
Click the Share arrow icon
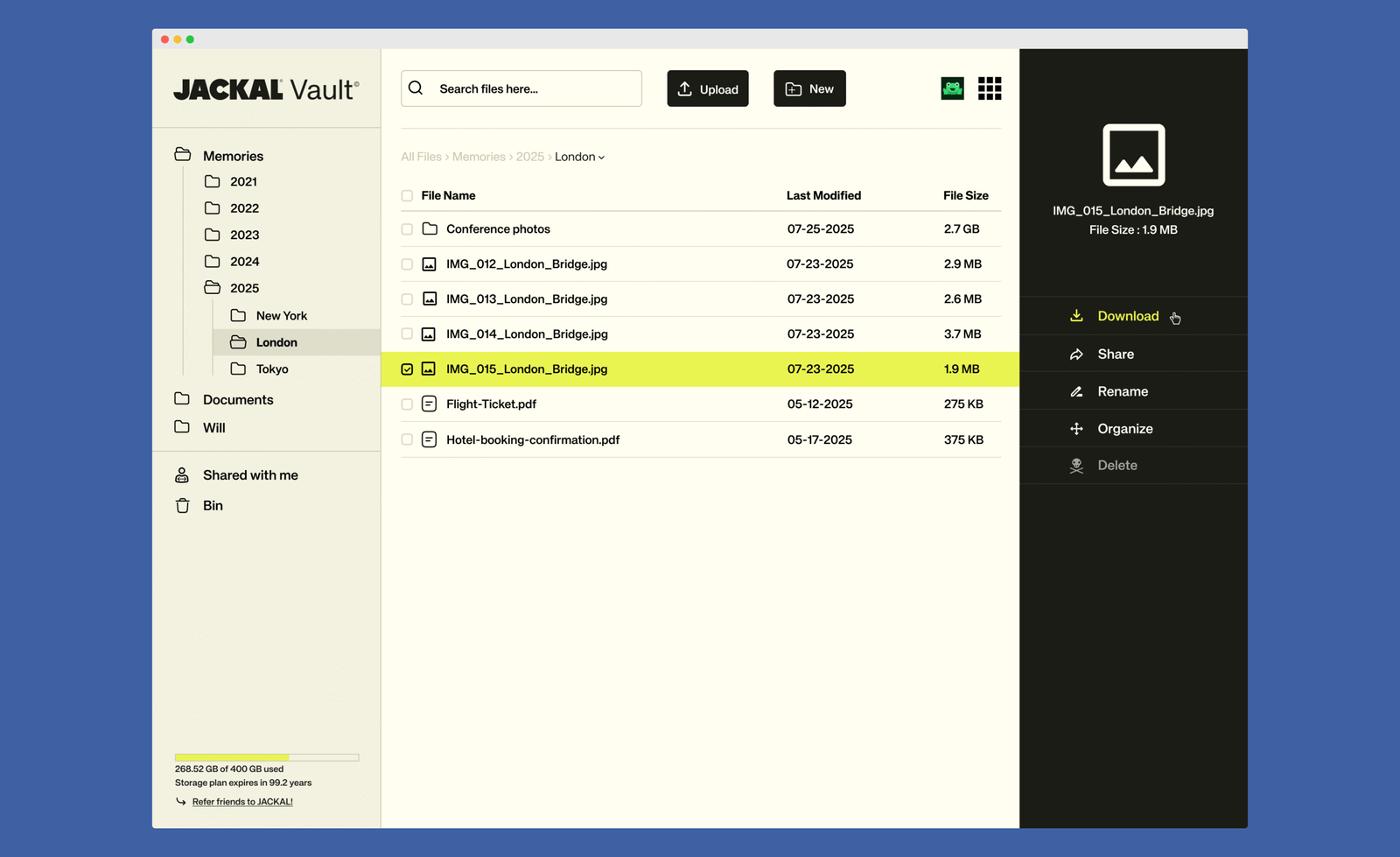pyautogui.click(x=1076, y=355)
